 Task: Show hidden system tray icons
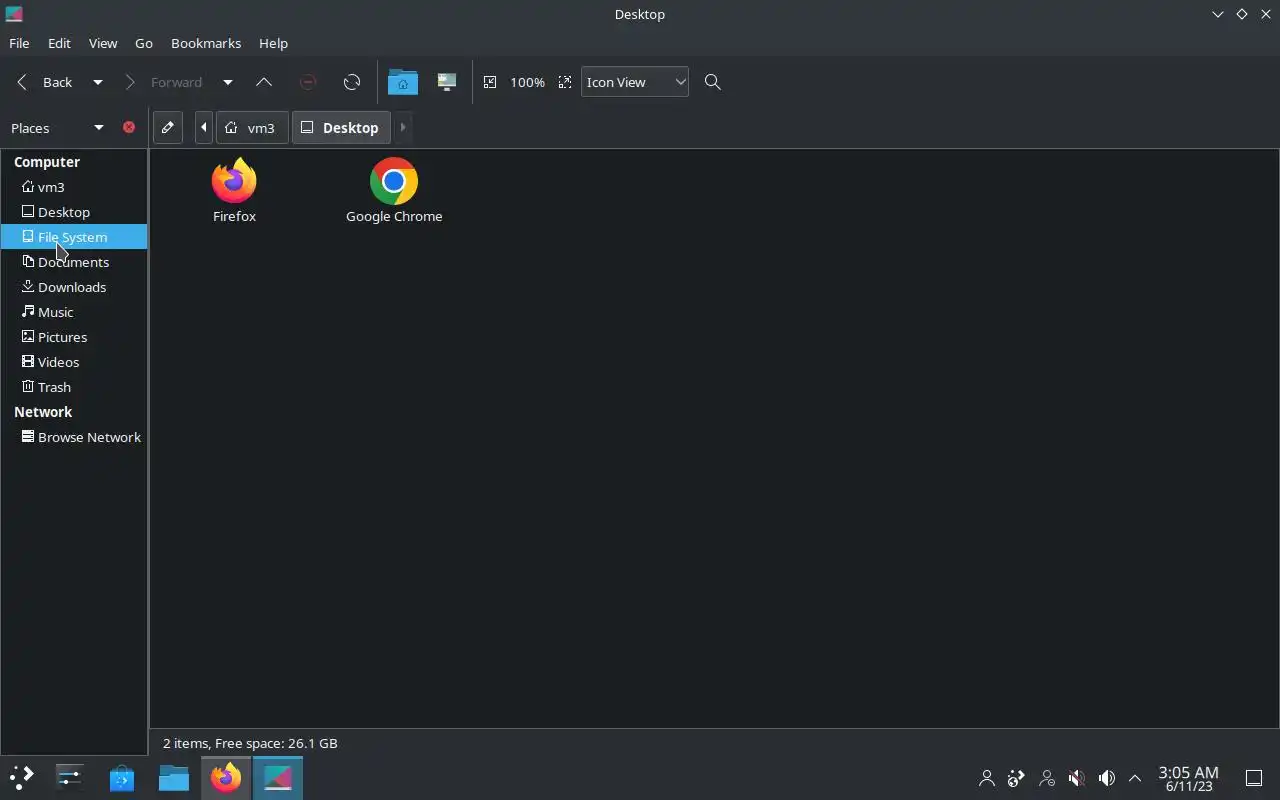(x=1135, y=778)
